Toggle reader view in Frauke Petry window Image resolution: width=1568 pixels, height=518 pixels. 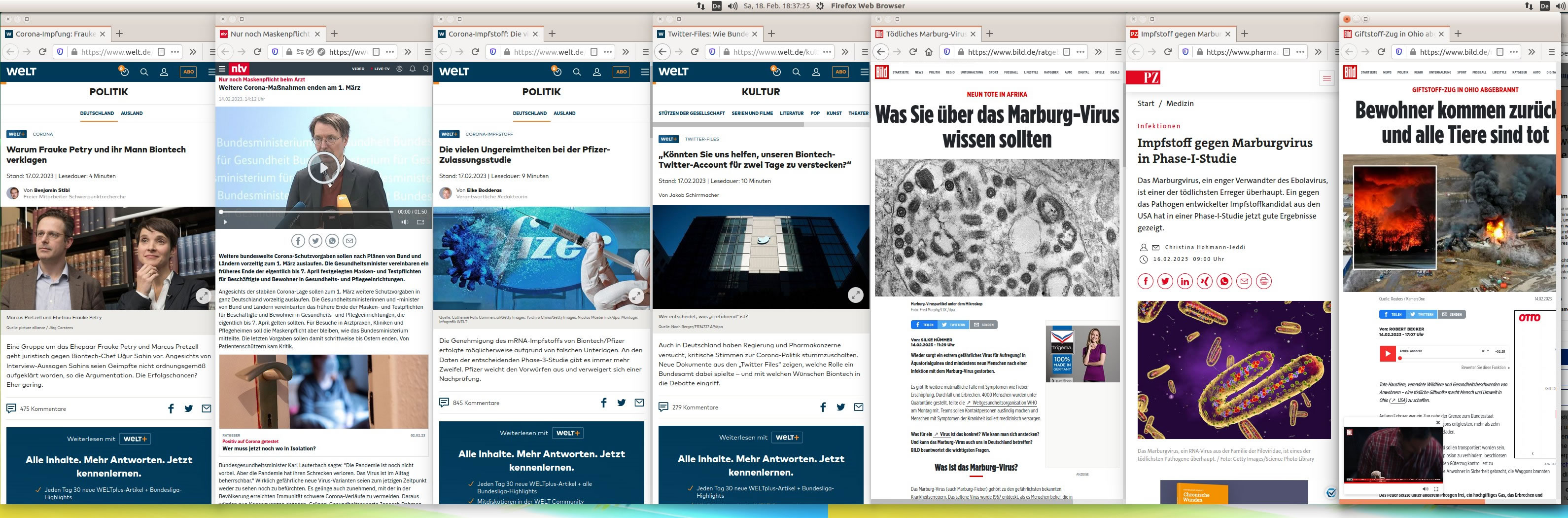161,52
